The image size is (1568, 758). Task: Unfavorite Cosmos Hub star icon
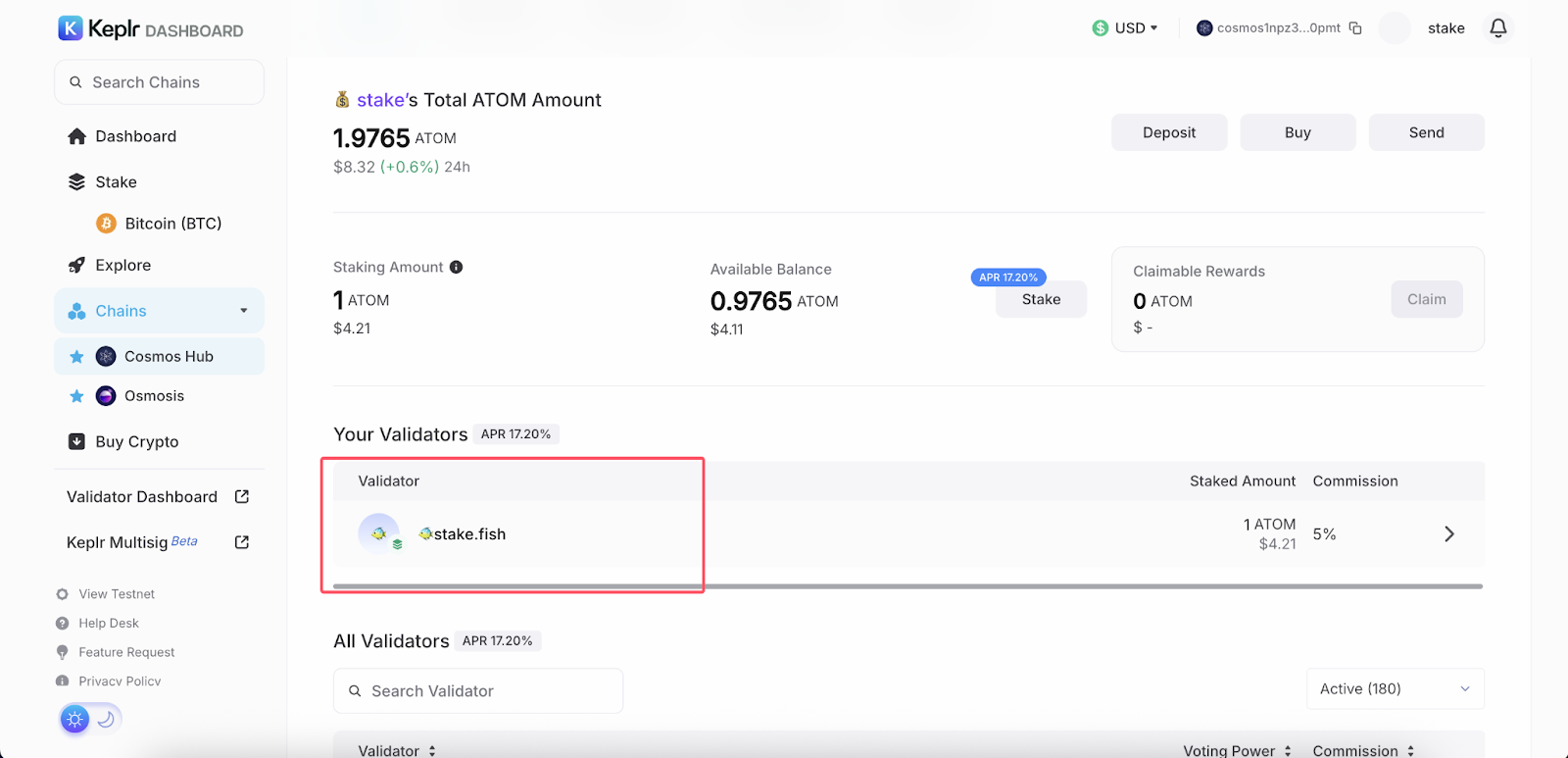[76, 357]
